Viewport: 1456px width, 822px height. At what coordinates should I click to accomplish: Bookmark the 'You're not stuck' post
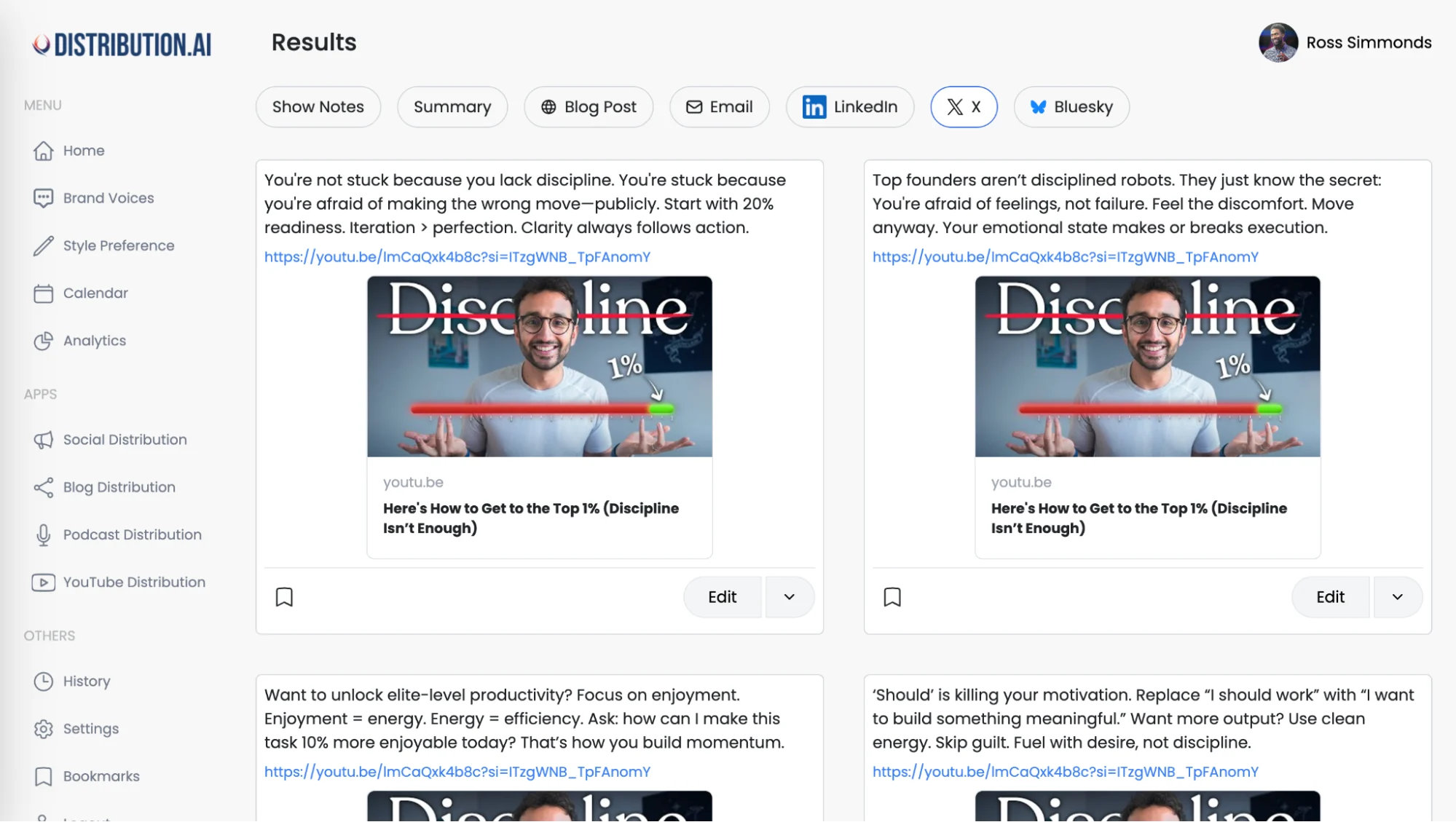click(x=284, y=597)
